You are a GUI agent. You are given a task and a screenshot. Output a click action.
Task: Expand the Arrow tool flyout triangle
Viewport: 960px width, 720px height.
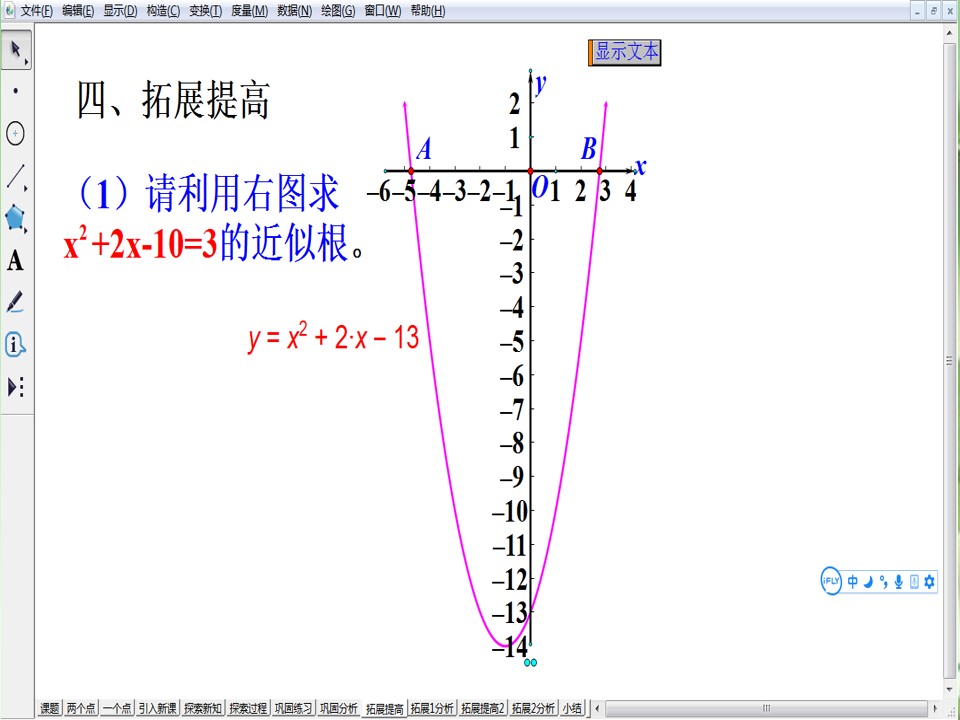point(26,62)
